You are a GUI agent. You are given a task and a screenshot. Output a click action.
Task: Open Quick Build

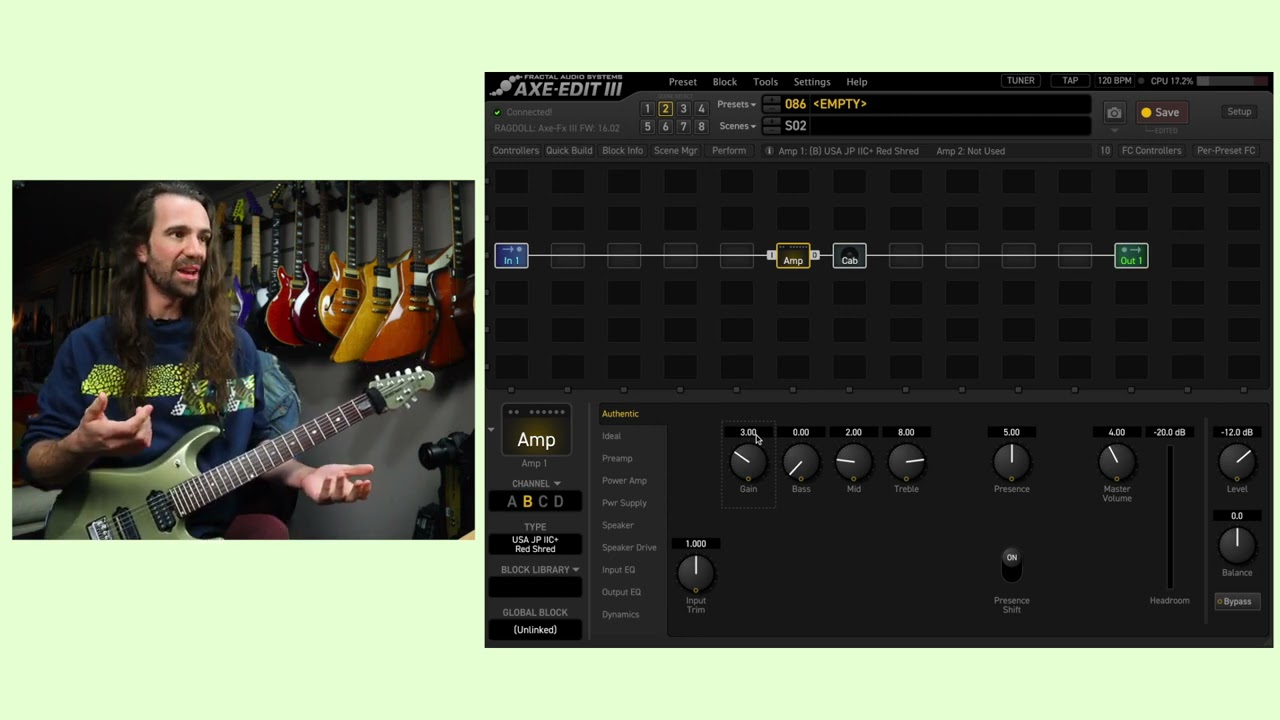[x=569, y=151]
